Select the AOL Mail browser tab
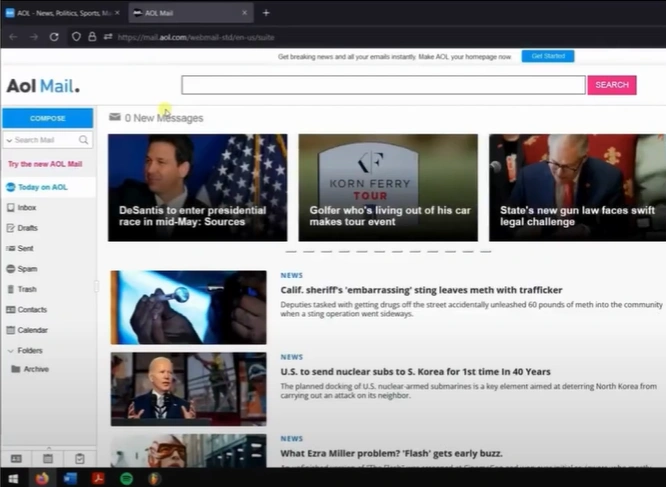Image resolution: width=666 pixels, height=487 pixels. click(x=190, y=13)
